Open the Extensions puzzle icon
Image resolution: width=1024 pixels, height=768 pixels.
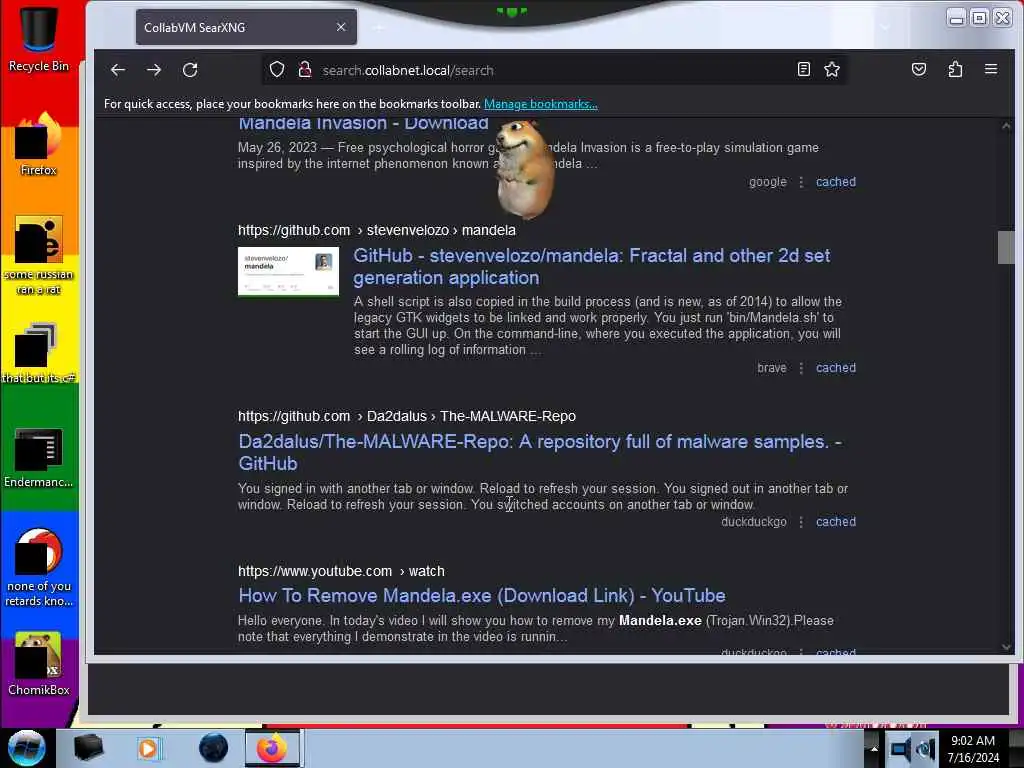pos(955,69)
